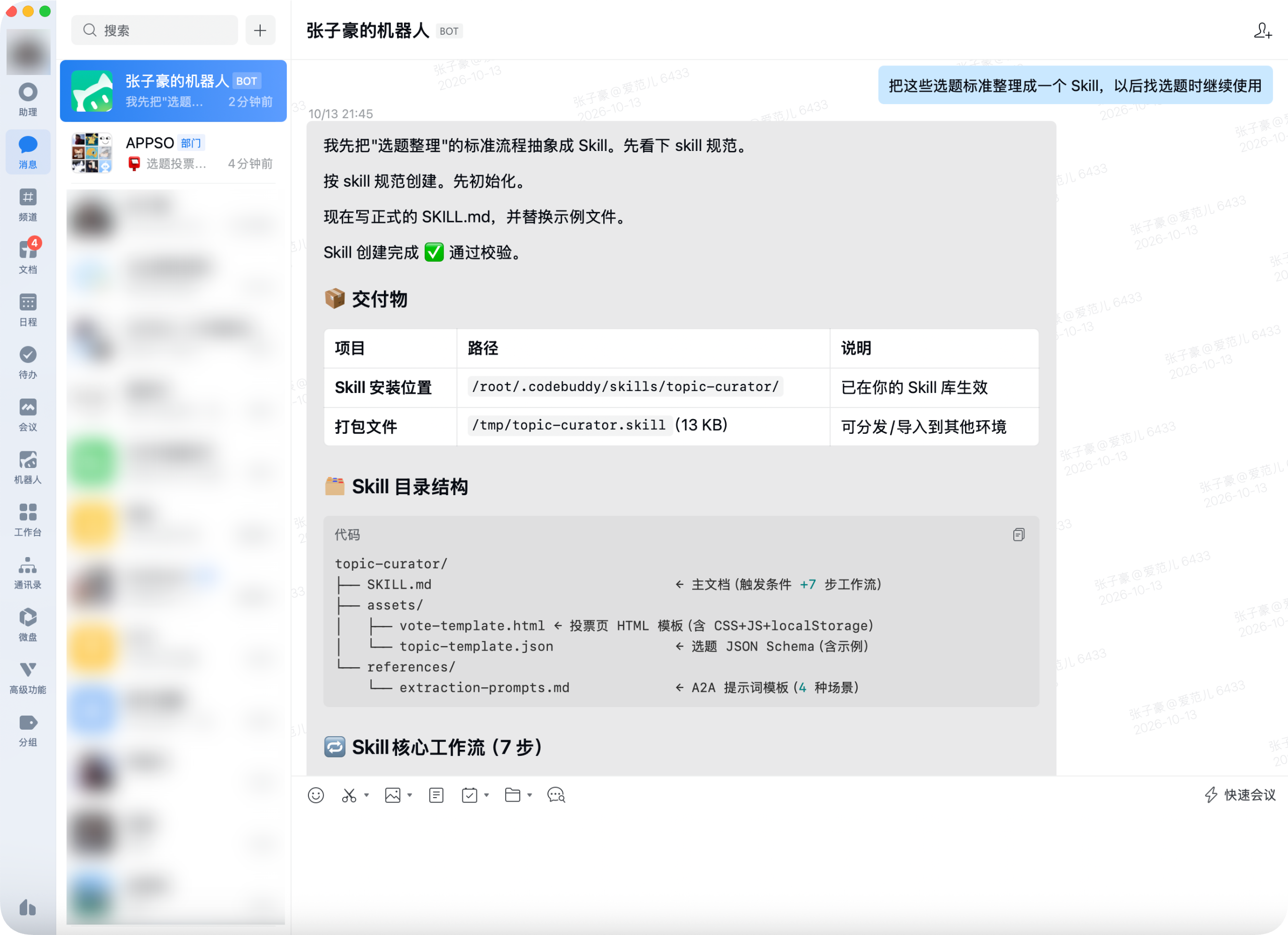Click the emoji smiley icon
The image size is (1288, 935).
316,795
